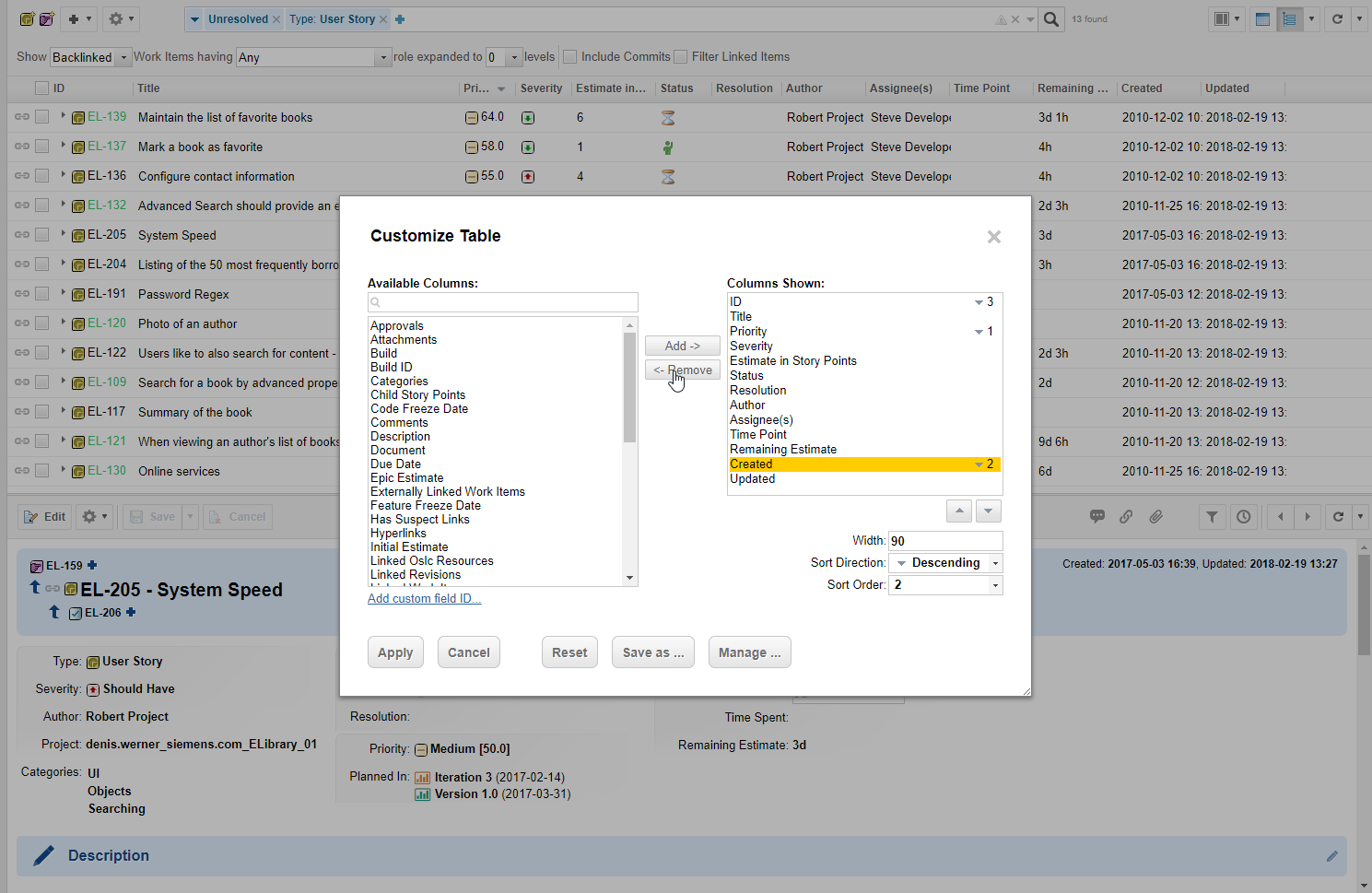Screen dimensions: 1372x893
Task: Open the comments icon in detail toolbar
Action: point(1096,517)
